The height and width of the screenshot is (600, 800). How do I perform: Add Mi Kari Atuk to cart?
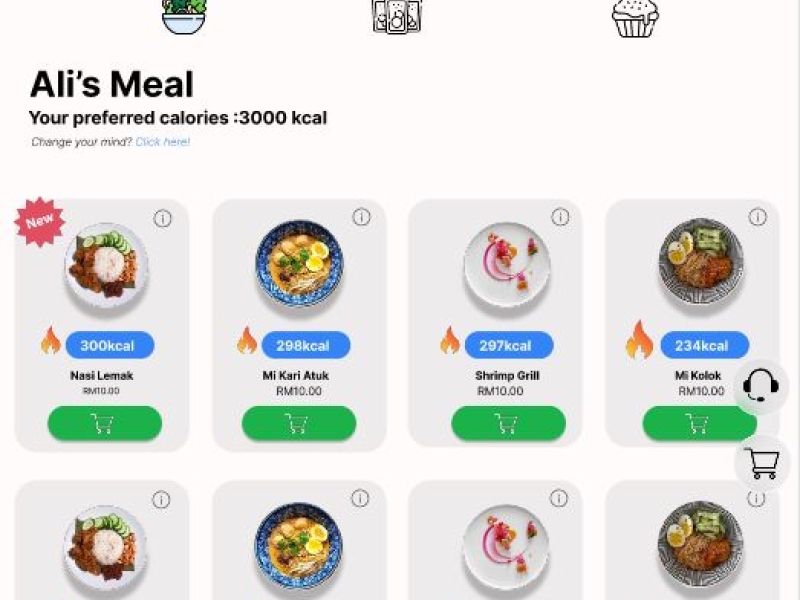[299, 423]
